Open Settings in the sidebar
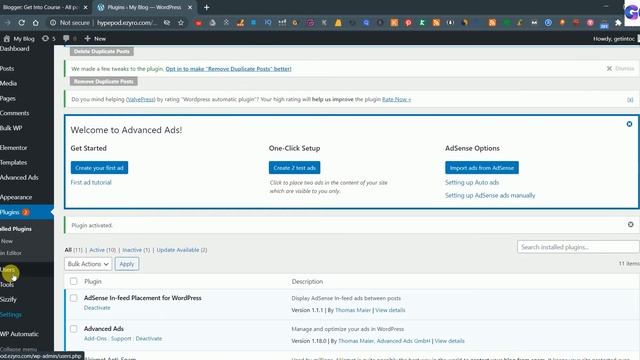The height and width of the screenshot is (360, 640). coord(11,315)
